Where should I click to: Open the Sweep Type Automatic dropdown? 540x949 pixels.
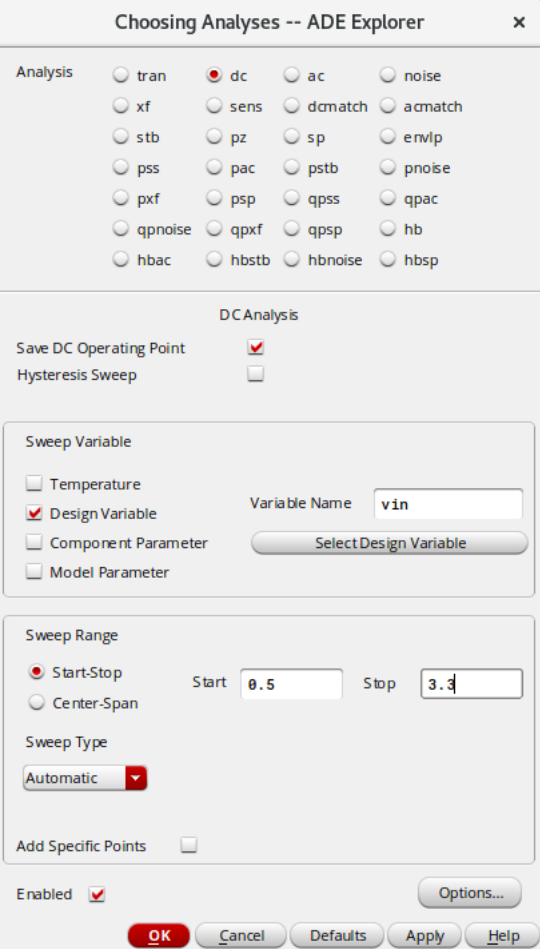tap(85, 778)
